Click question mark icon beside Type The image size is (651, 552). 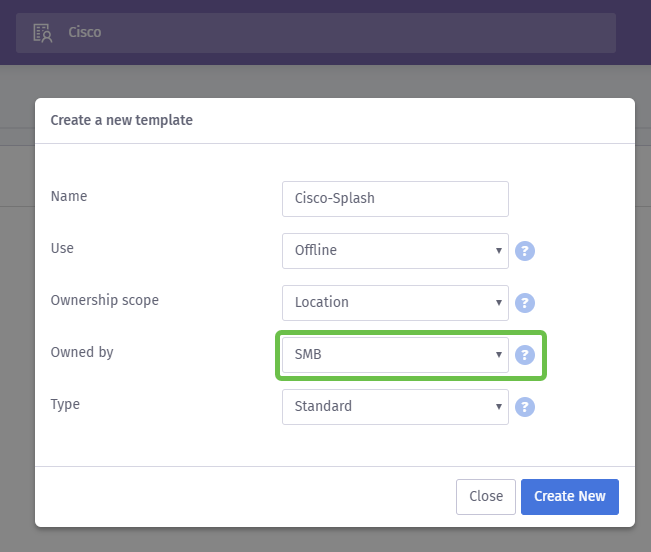coord(525,407)
